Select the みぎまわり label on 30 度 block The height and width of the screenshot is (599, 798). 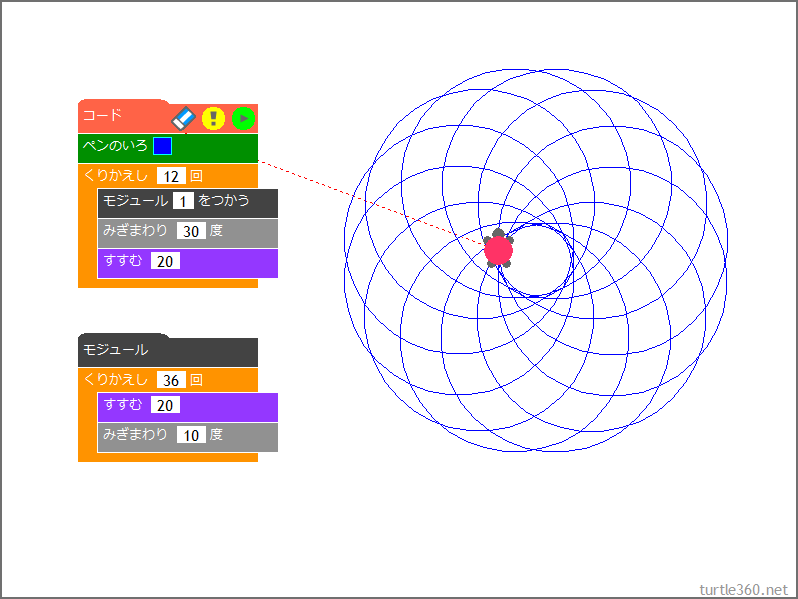[x=135, y=231]
